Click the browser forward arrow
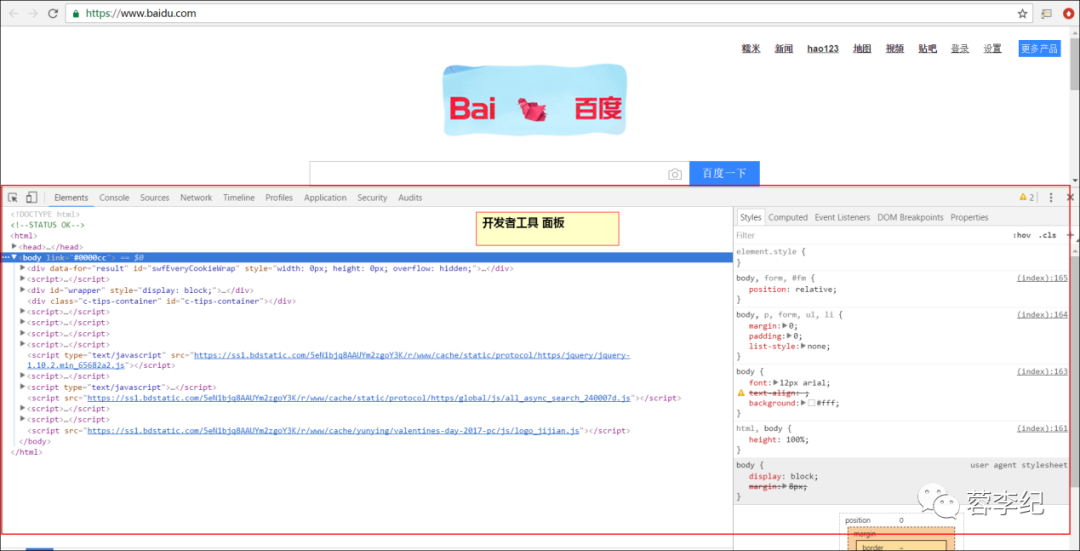 pos(32,13)
